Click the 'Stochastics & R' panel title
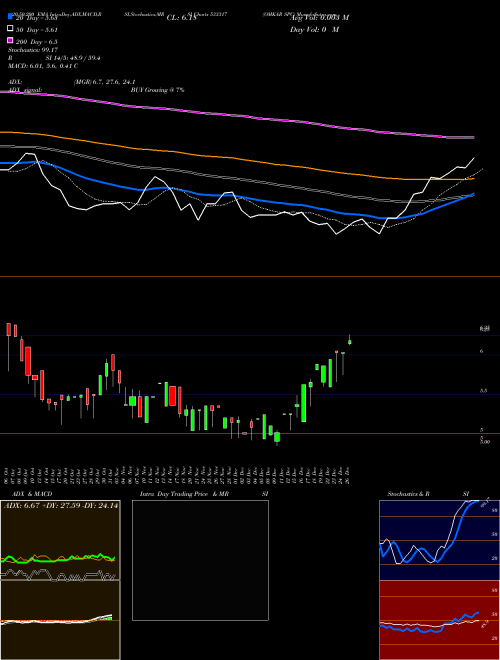This screenshot has height=660, width=500. pyautogui.click(x=408, y=494)
